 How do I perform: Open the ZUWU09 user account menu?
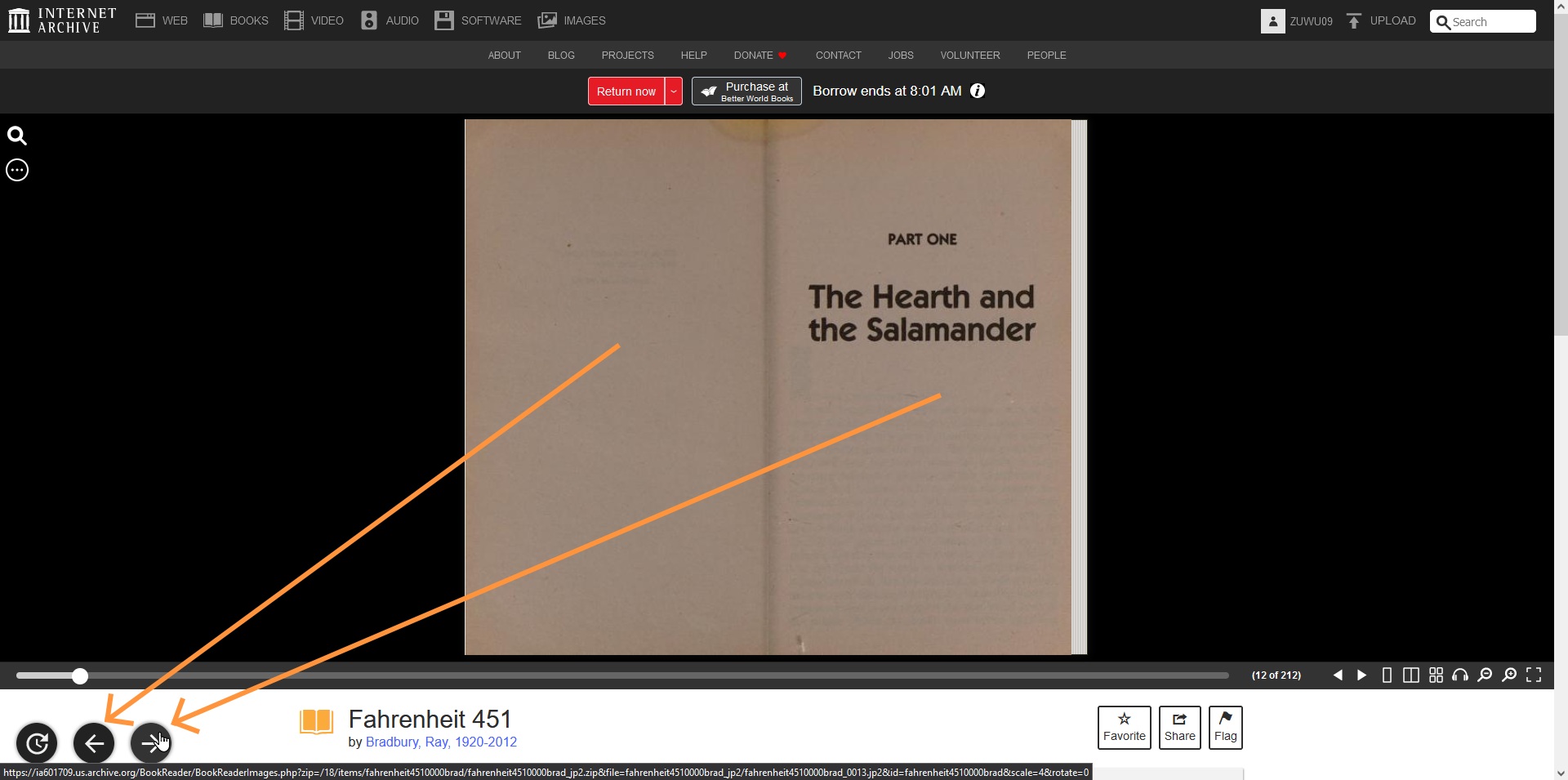(1297, 21)
